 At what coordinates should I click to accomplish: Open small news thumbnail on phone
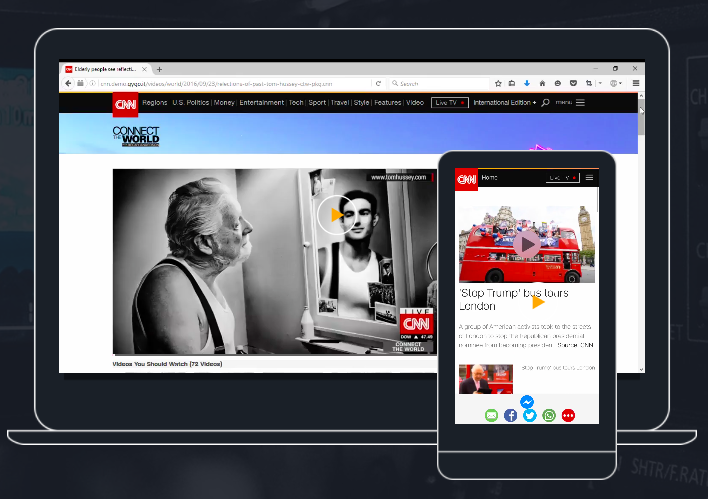pyautogui.click(x=486, y=379)
